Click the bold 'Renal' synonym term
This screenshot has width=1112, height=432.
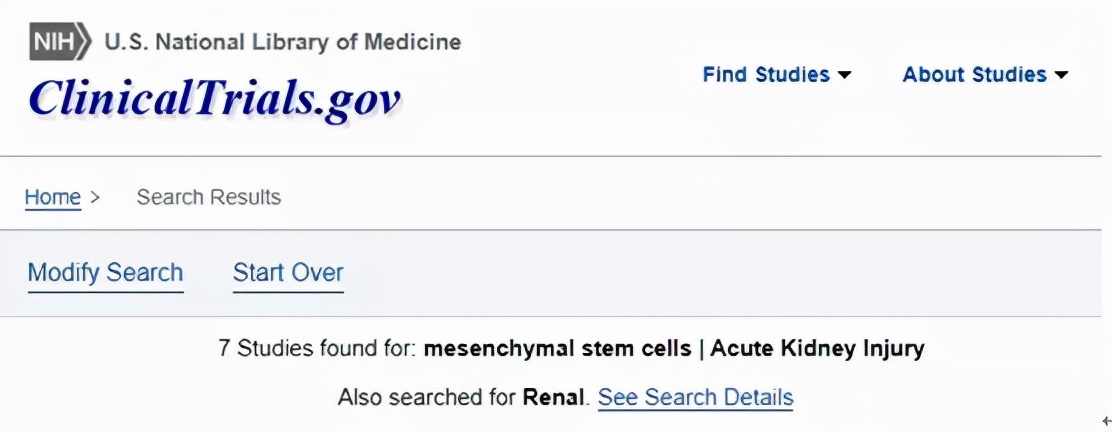pos(553,397)
